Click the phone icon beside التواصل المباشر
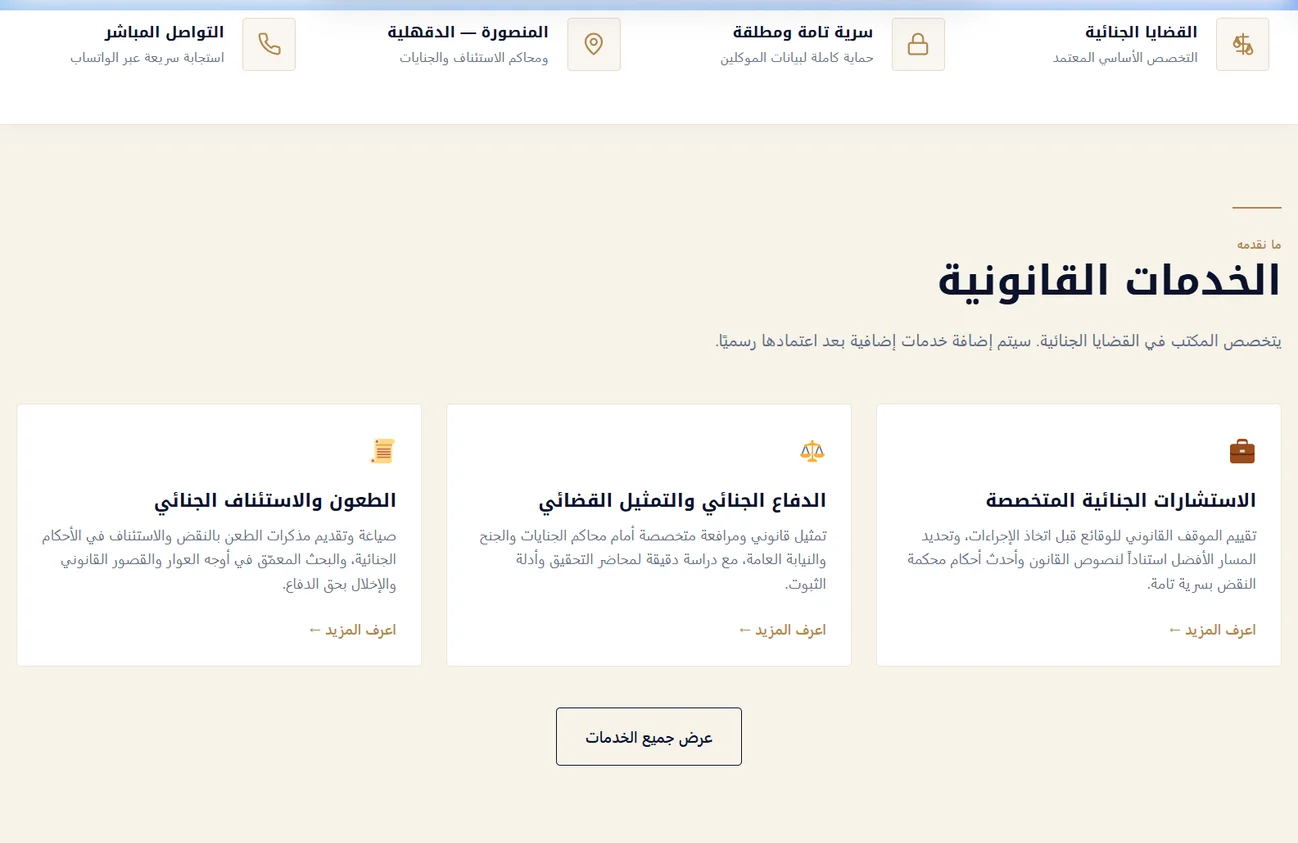The height and width of the screenshot is (843, 1298). click(x=269, y=44)
